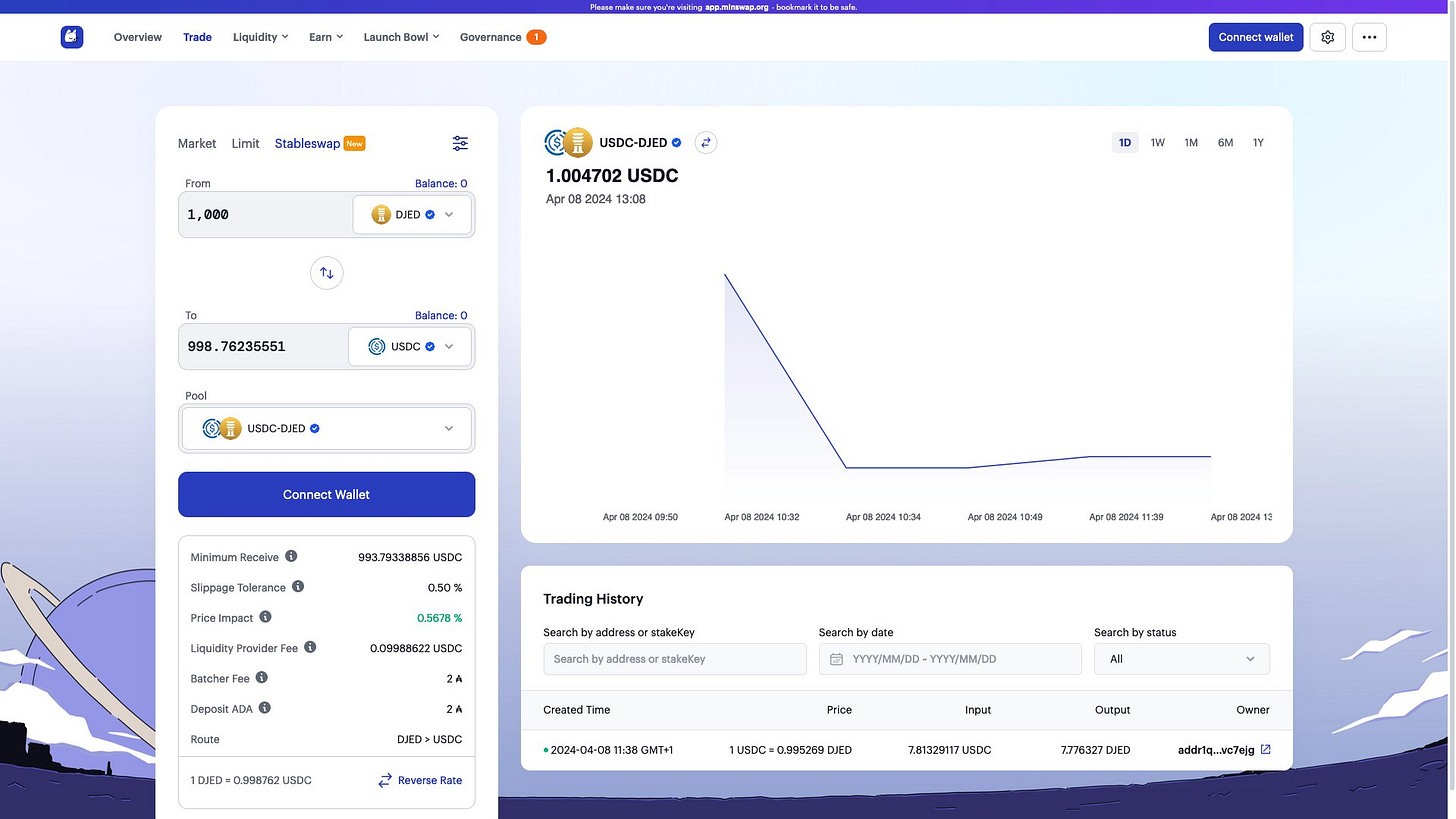Viewport: 1456px width, 819px height.
Task: Open owner address addr1q...vc7ejg
Action: click(x=1216, y=749)
